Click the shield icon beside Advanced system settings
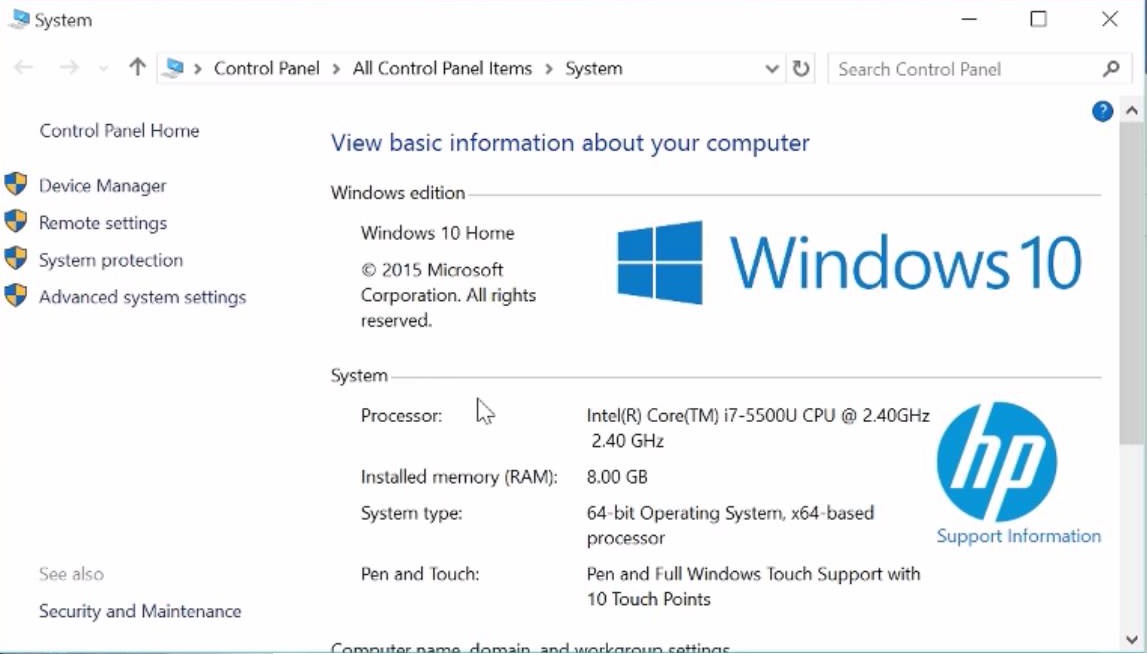The width and height of the screenshot is (1147, 654). click(x=15, y=295)
